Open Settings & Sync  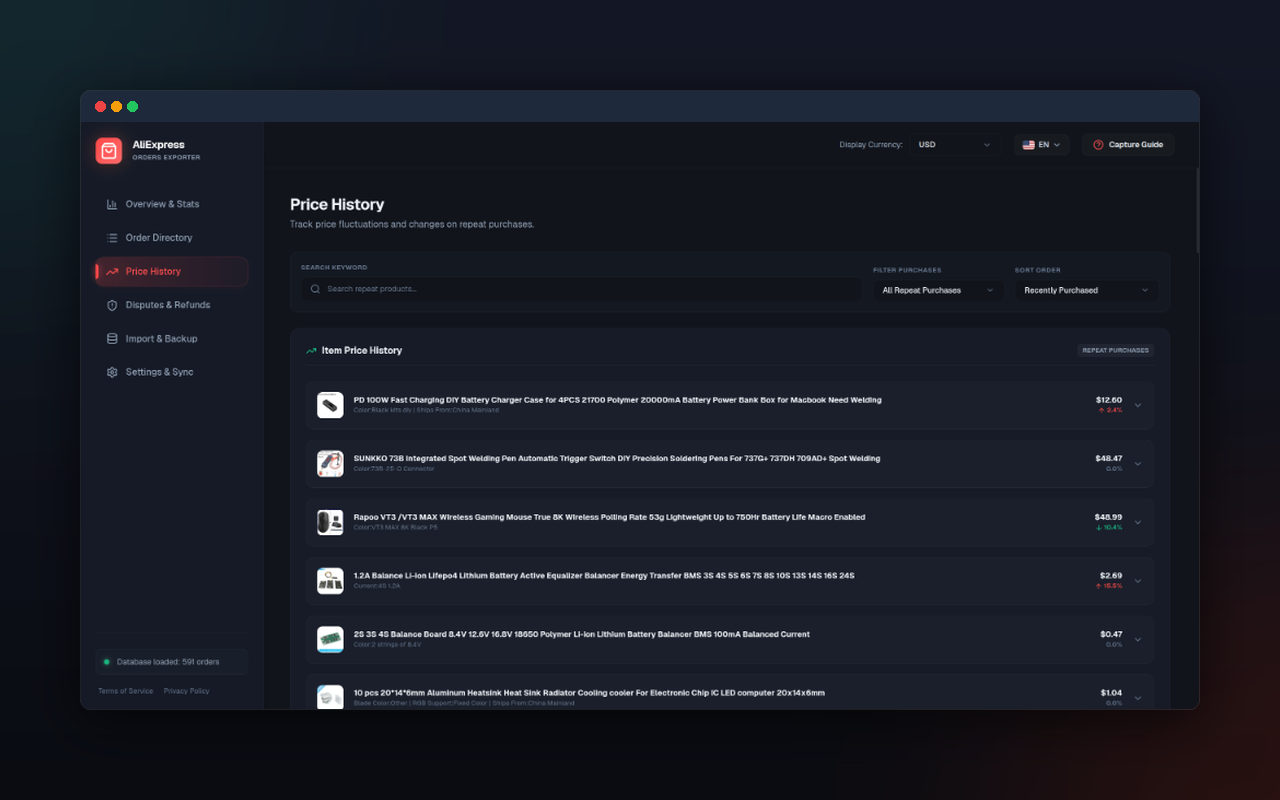click(171, 372)
